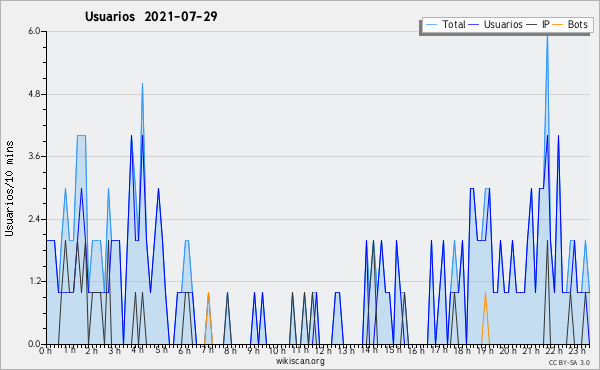Click the '12 h' x-axis label
Image resolution: width=600 pixels, height=370 pixels.
[x=323, y=350]
